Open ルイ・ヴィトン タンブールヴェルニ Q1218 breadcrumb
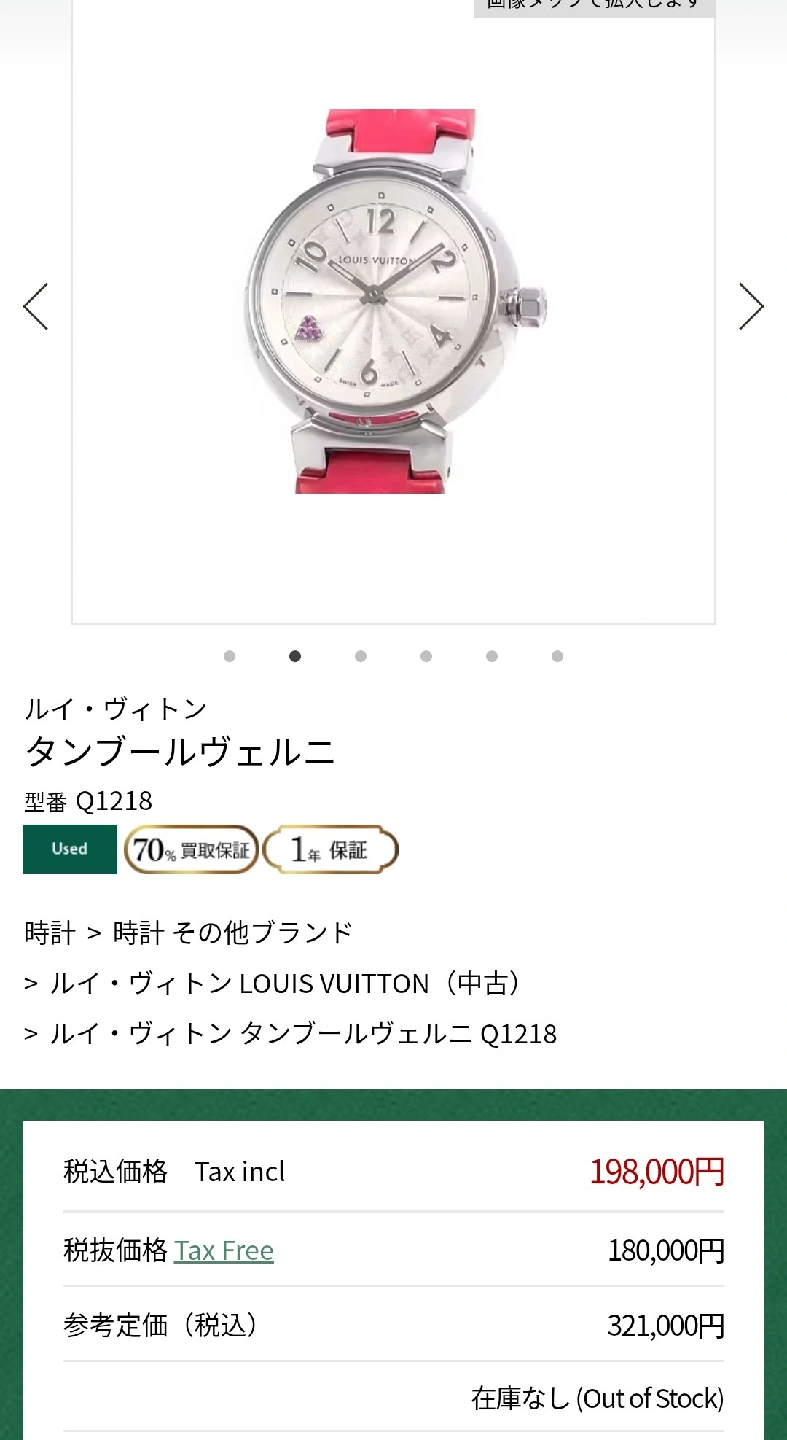The width and height of the screenshot is (787, 1440). coord(304,1033)
